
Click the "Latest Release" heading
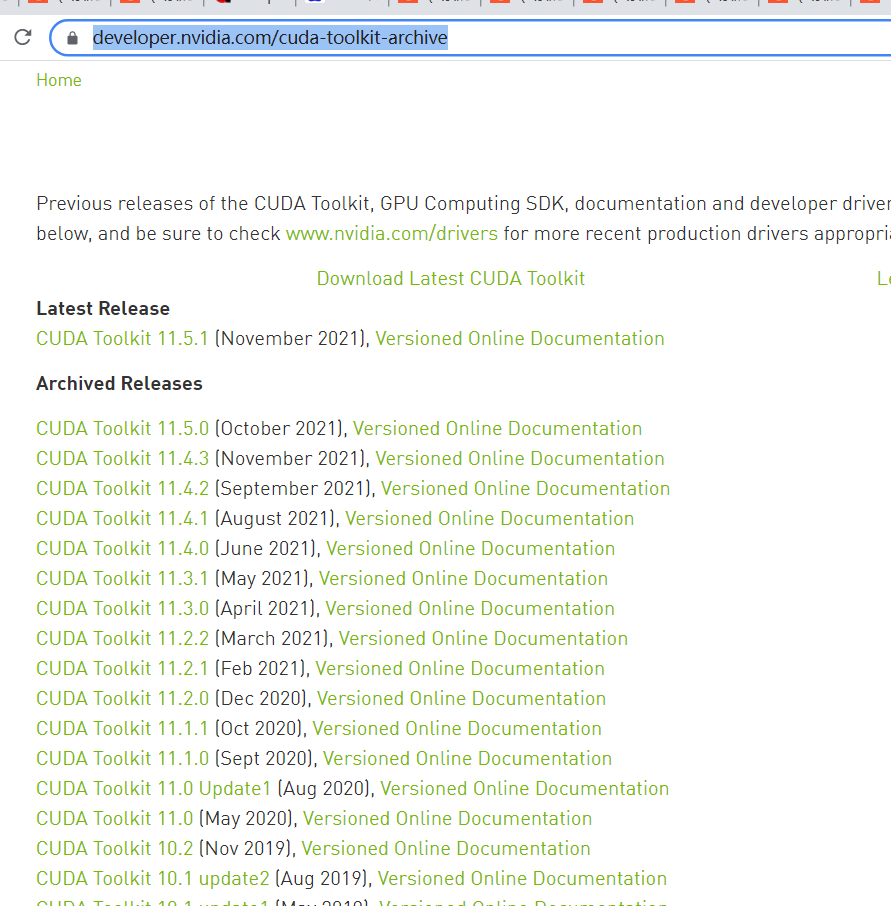pyautogui.click(x=103, y=309)
